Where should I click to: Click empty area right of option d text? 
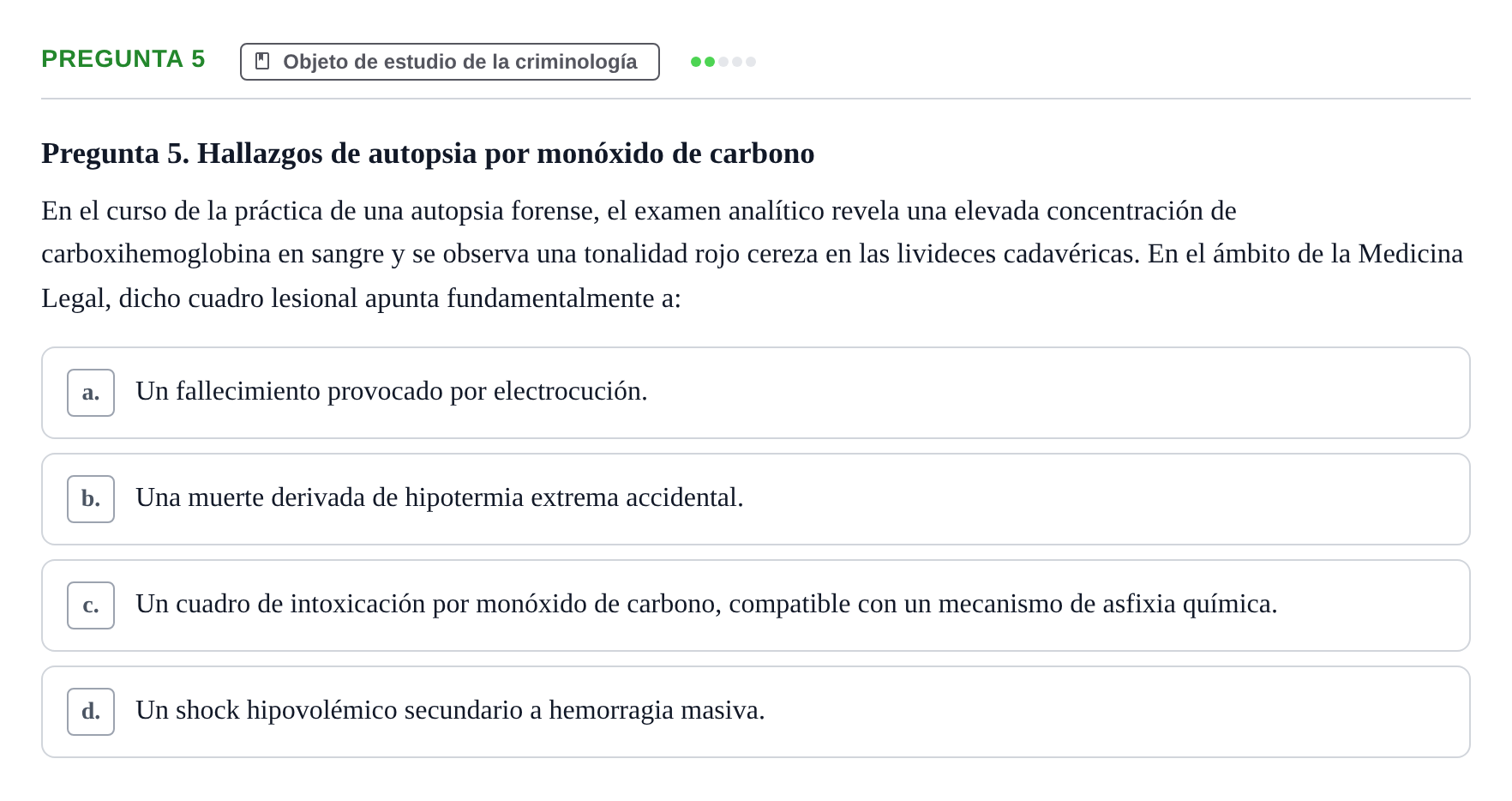[x=1114, y=712]
